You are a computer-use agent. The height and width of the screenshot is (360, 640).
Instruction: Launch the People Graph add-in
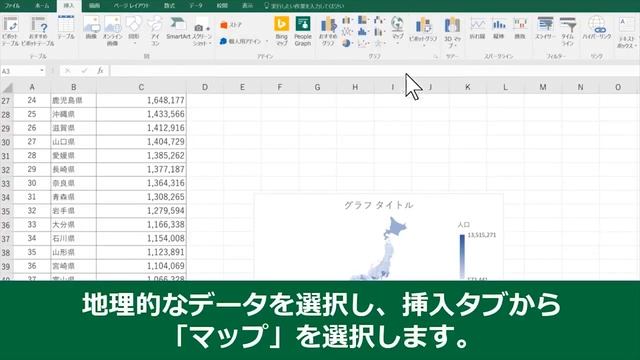(303, 31)
